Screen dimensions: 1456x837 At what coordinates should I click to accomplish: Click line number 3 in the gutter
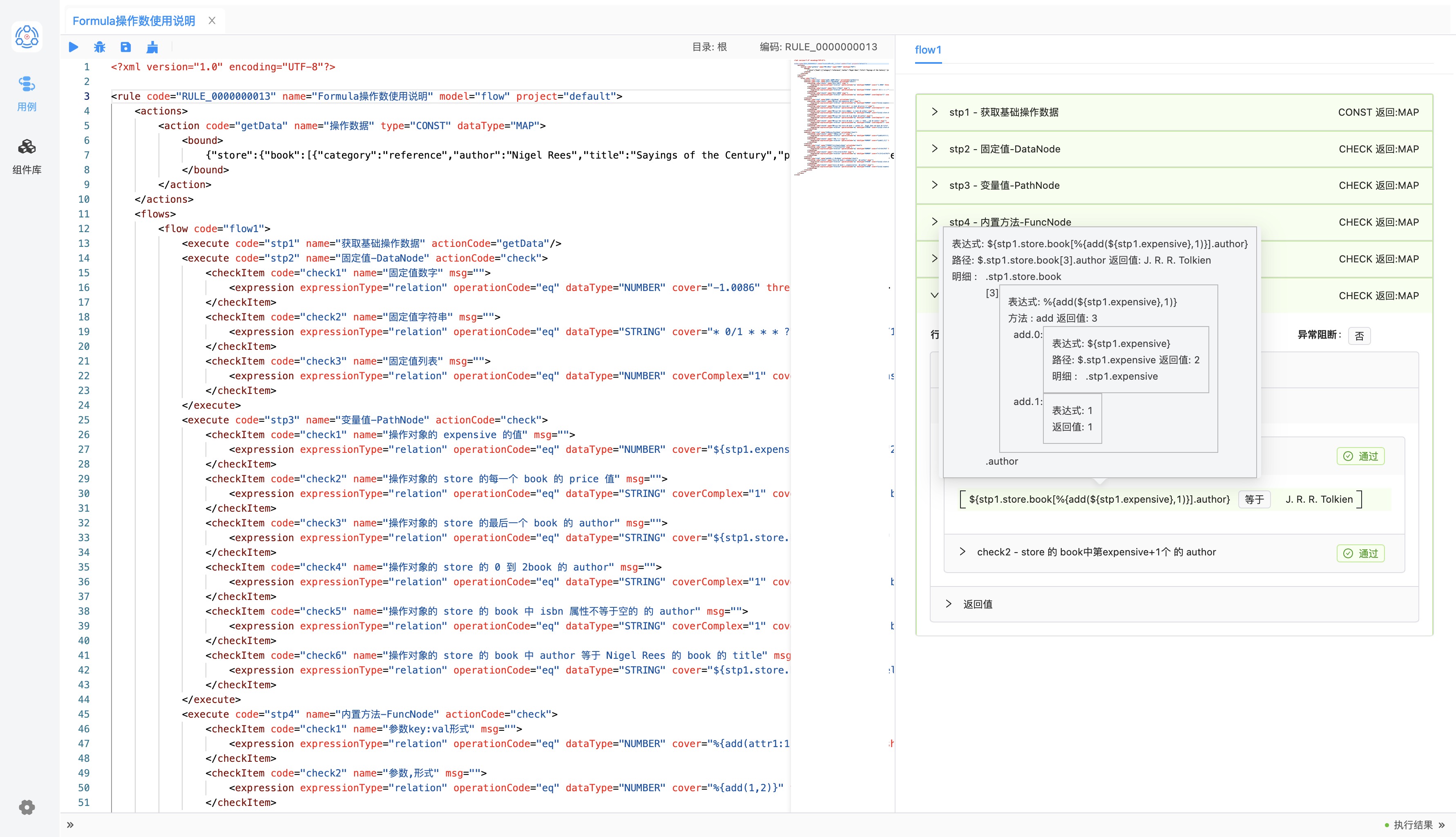tap(87, 96)
